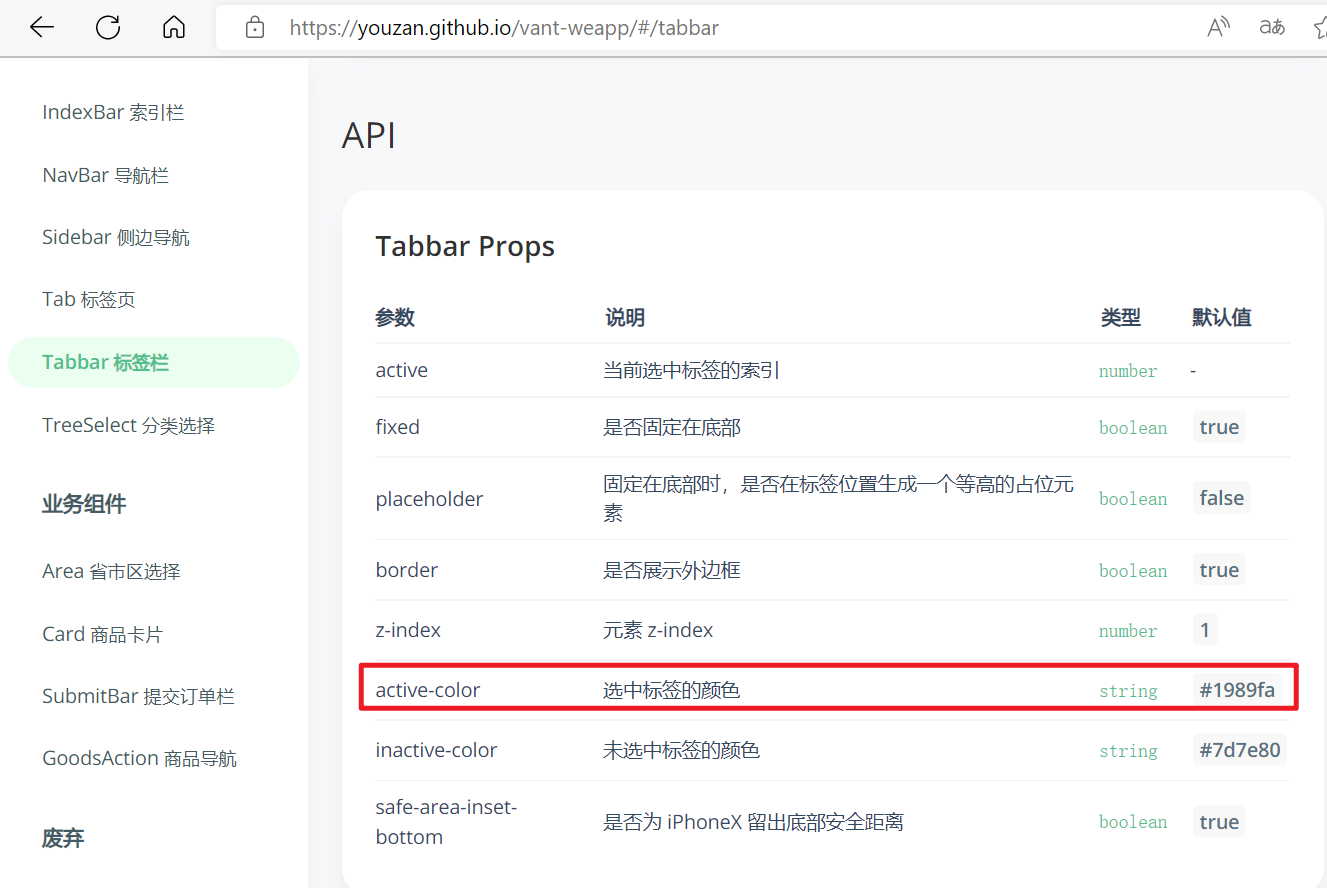The width and height of the screenshot is (1327, 888).
Task: Click the string type in active-color row
Action: pos(1128,691)
